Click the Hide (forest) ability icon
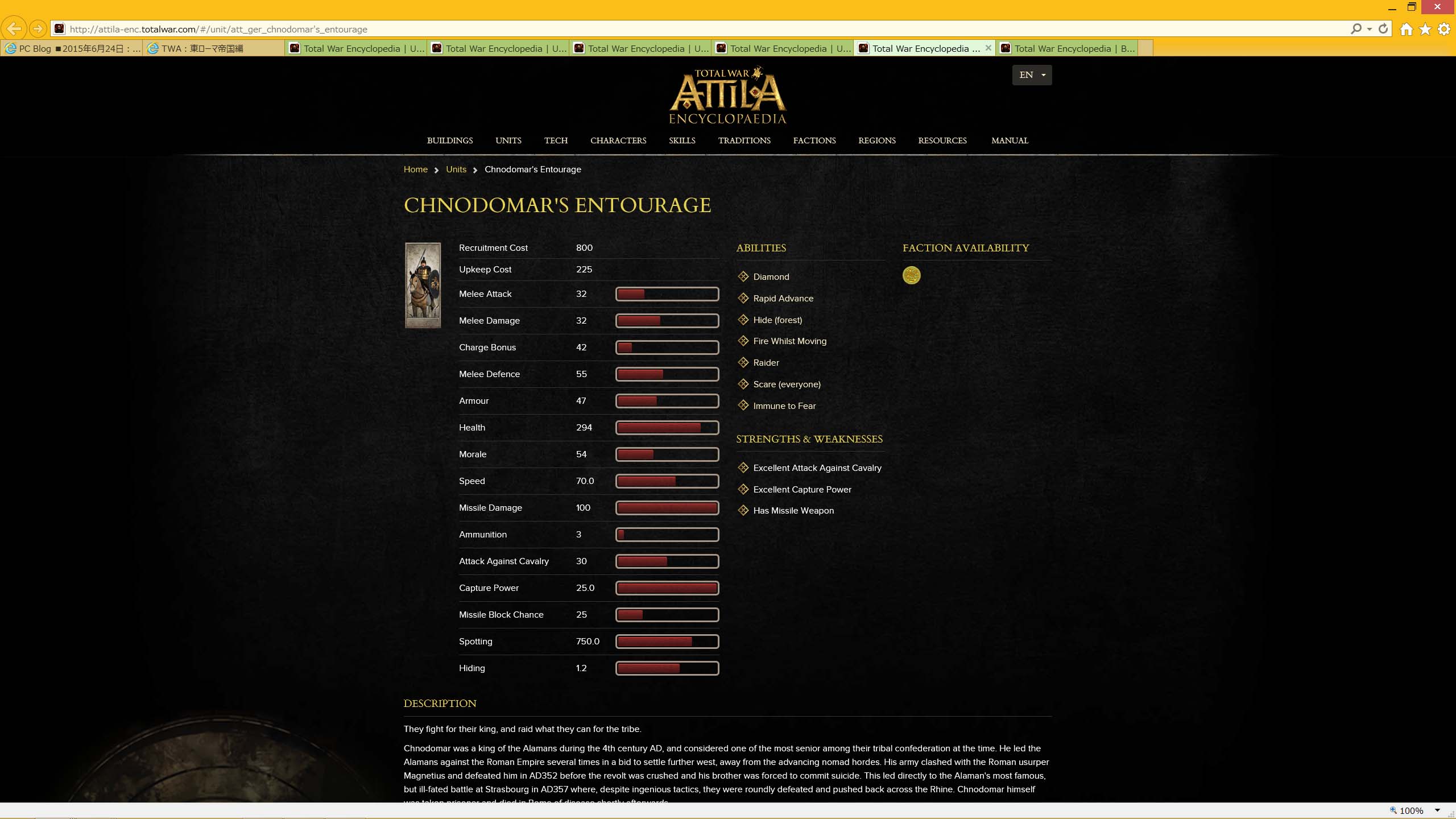The width and height of the screenshot is (1456, 819). [x=743, y=320]
